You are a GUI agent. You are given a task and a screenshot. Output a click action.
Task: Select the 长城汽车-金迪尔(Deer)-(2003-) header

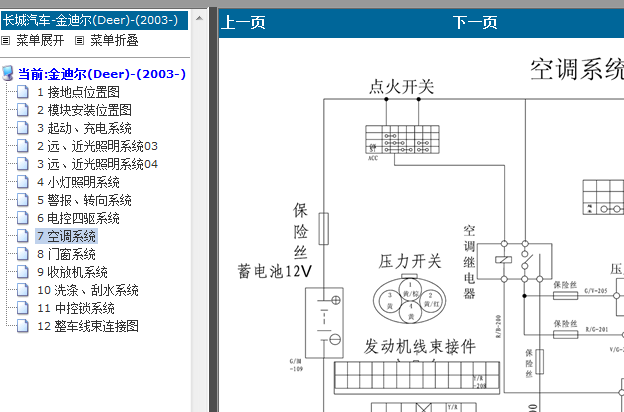click(94, 20)
